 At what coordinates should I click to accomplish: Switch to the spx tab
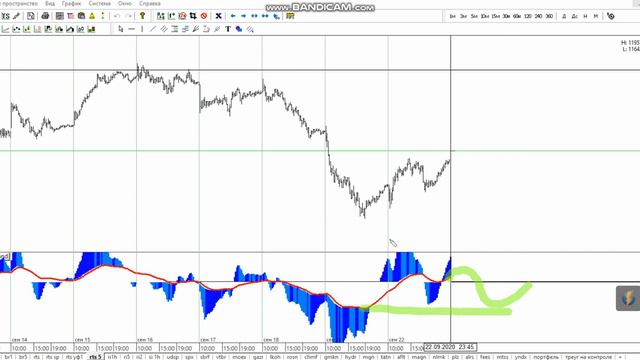[x=189, y=357]
